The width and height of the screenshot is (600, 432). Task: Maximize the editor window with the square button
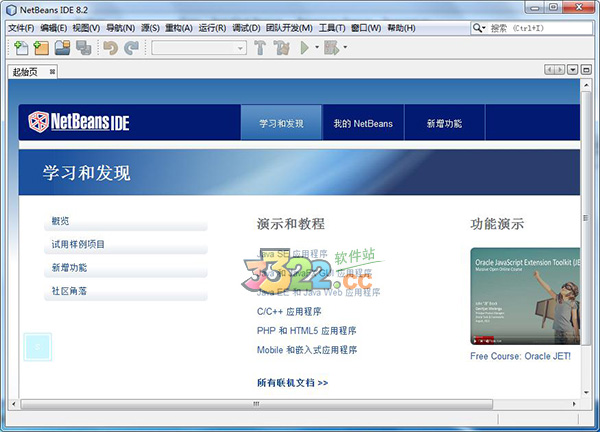tap(586, 70)
